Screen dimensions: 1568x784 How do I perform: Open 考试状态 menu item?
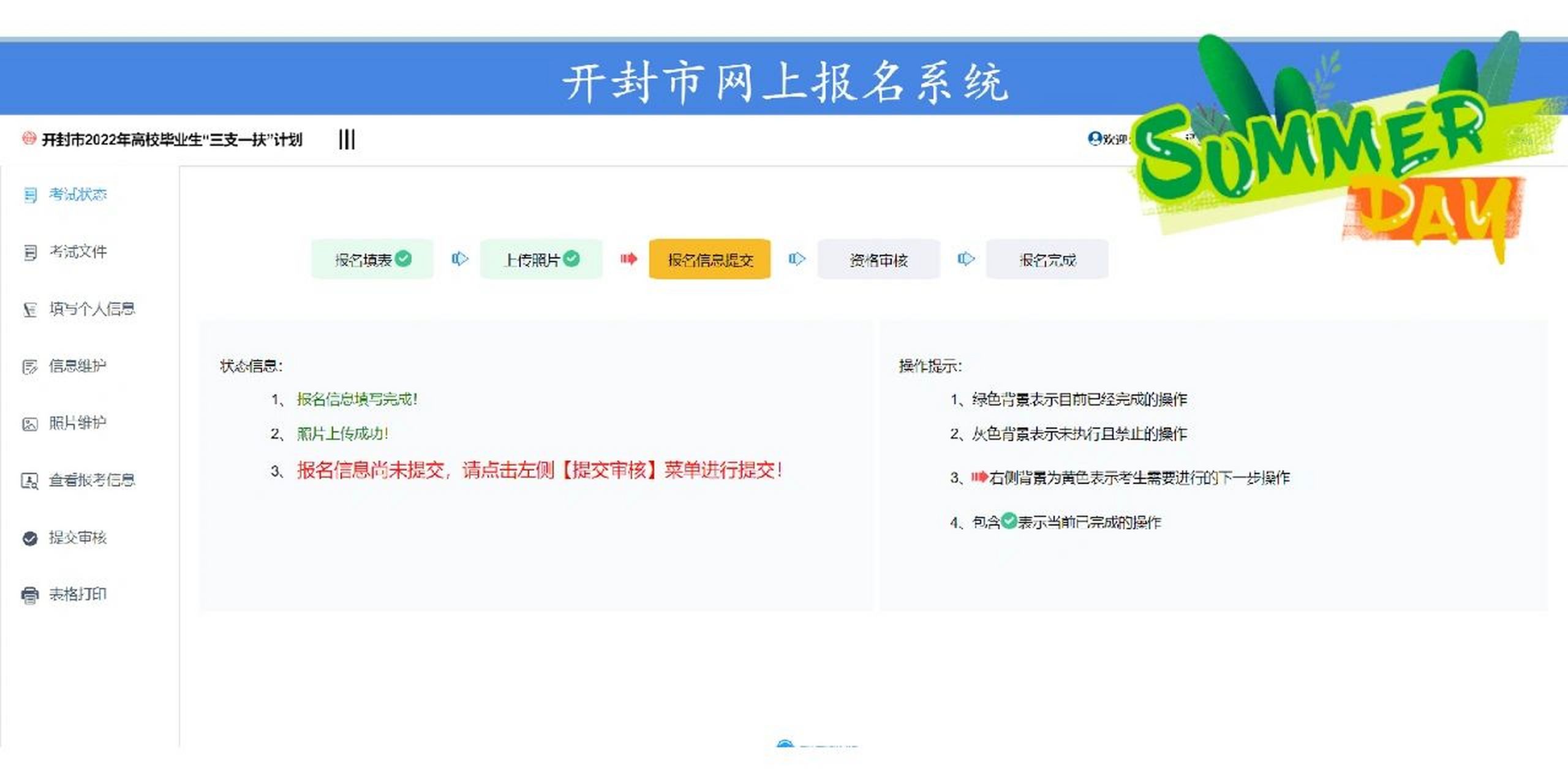coord(78,195)
